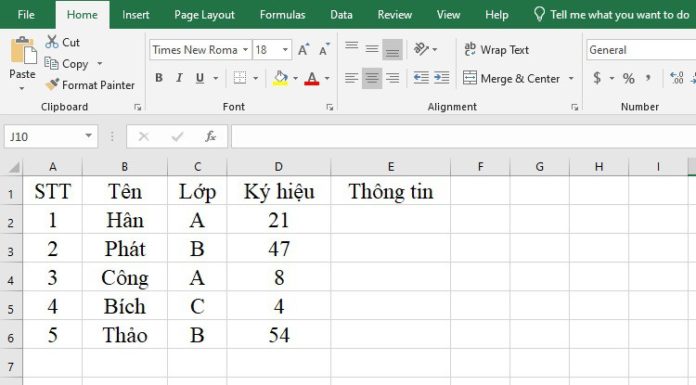Expand font color palette arrow
This screenshot has height=385, width=696.
click(328, 78)
